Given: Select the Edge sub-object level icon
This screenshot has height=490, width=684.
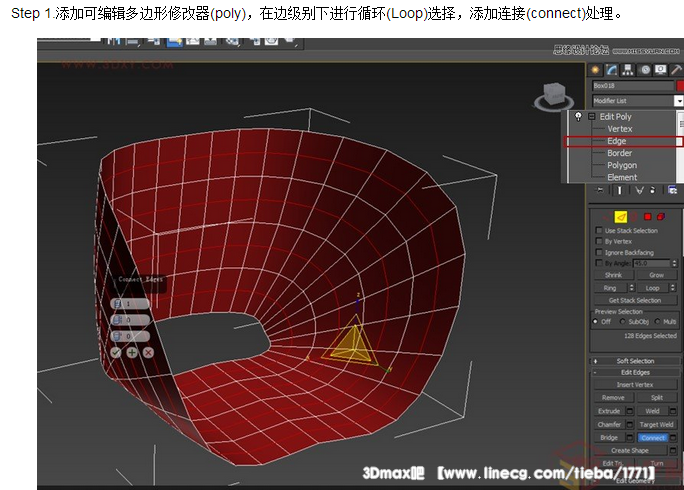Looking at the screenshot, I should pyautogui.click(x=621, y=216).
